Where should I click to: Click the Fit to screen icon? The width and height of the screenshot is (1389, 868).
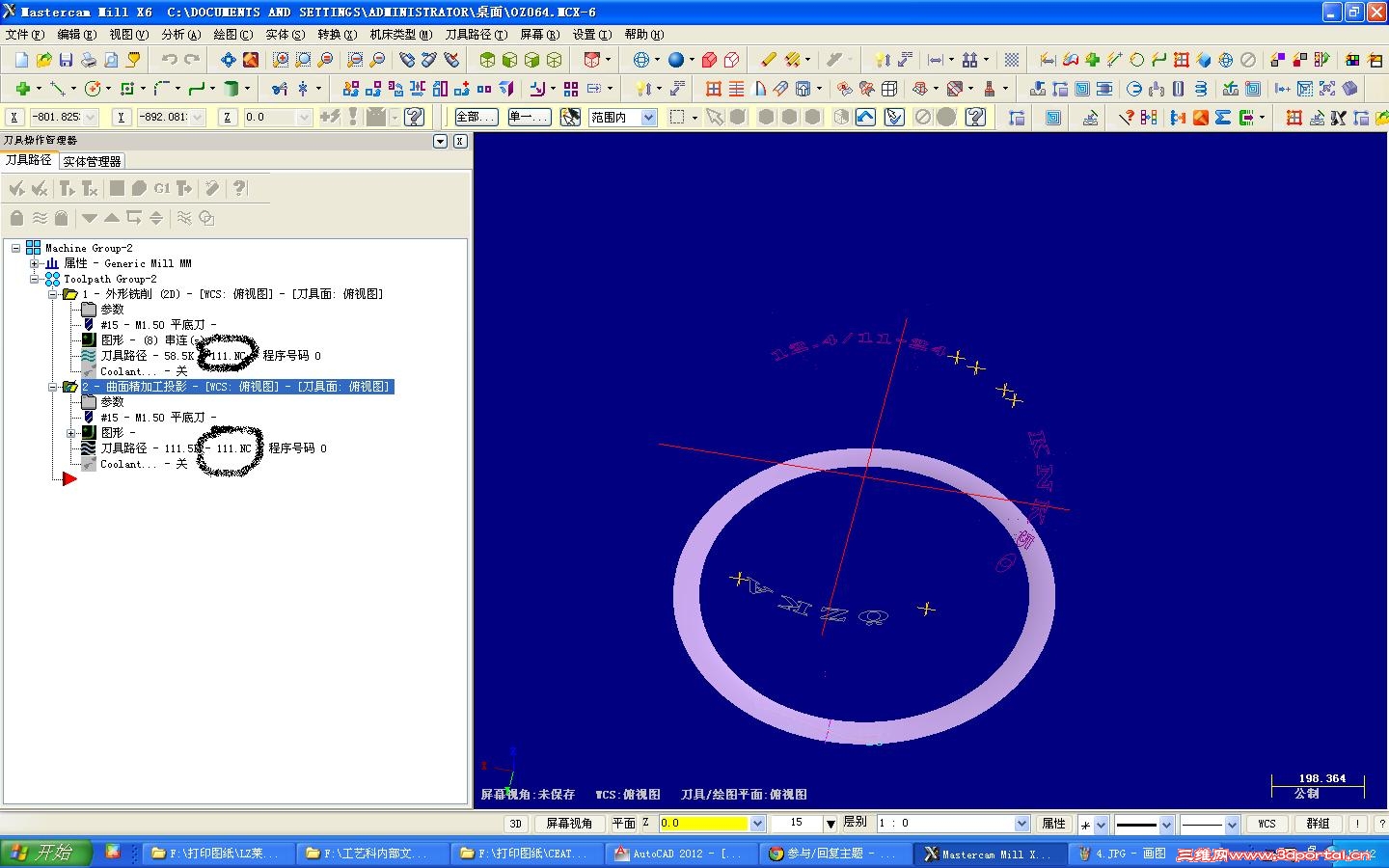coord(228,60)
